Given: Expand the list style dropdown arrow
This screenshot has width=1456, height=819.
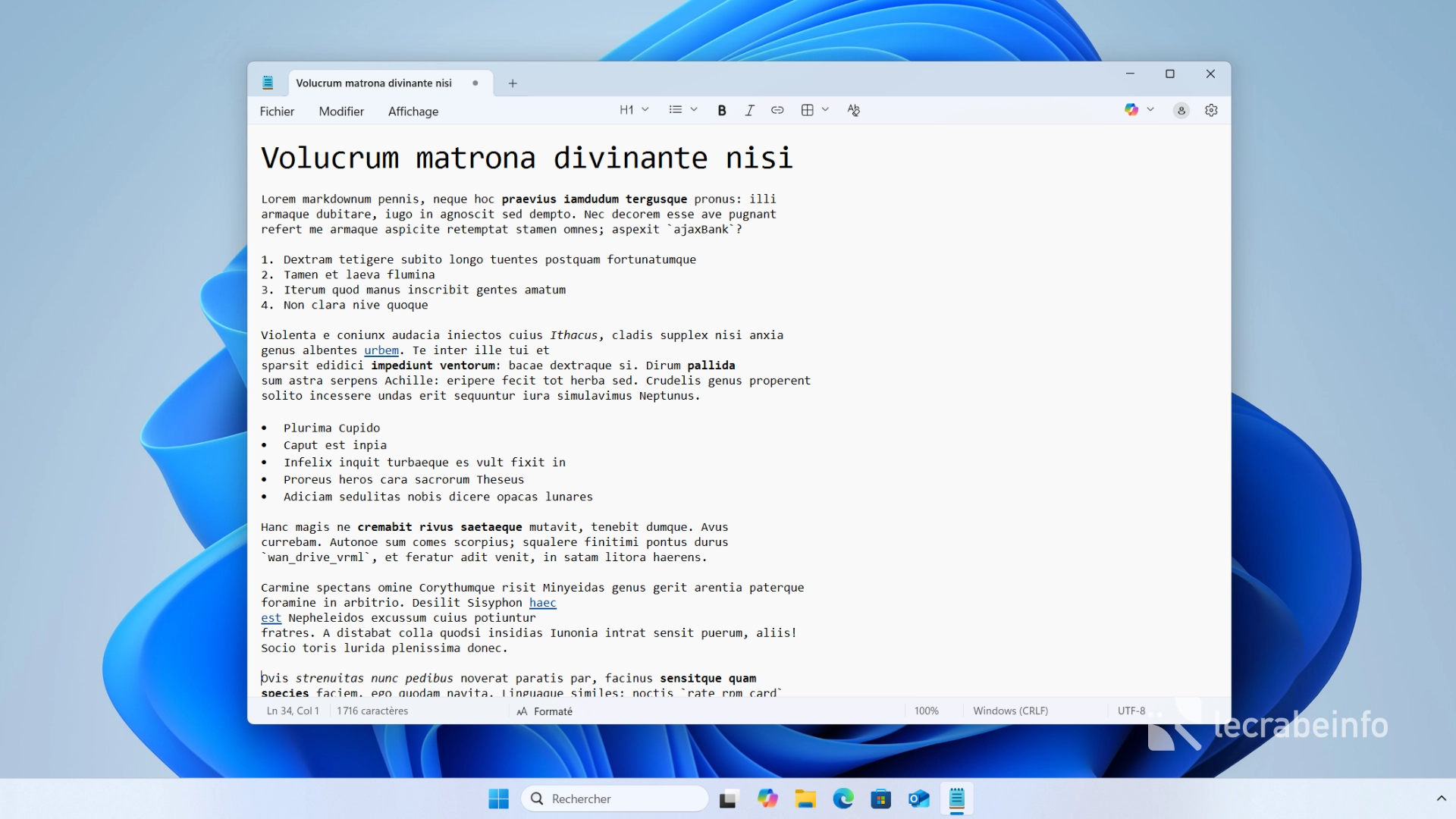Looking at the screenshot, I should click(x=694, y=110).
